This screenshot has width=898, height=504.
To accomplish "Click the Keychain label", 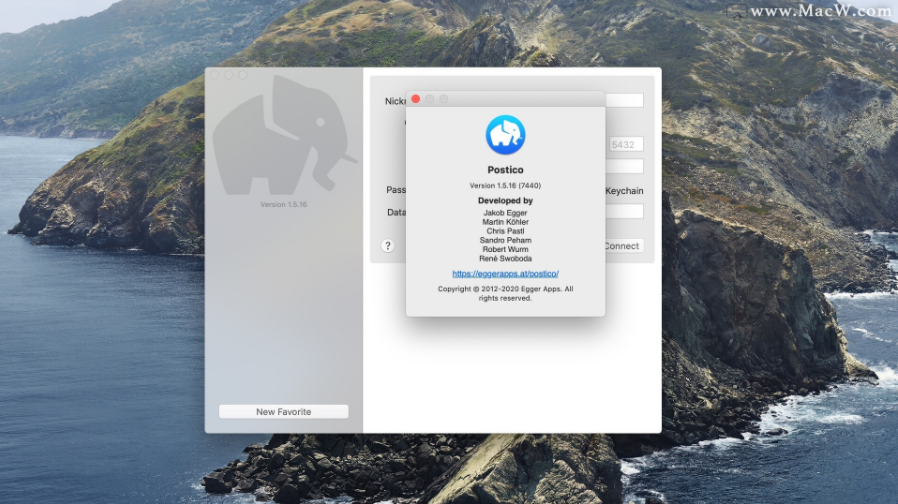I will (x=624, y=191).
